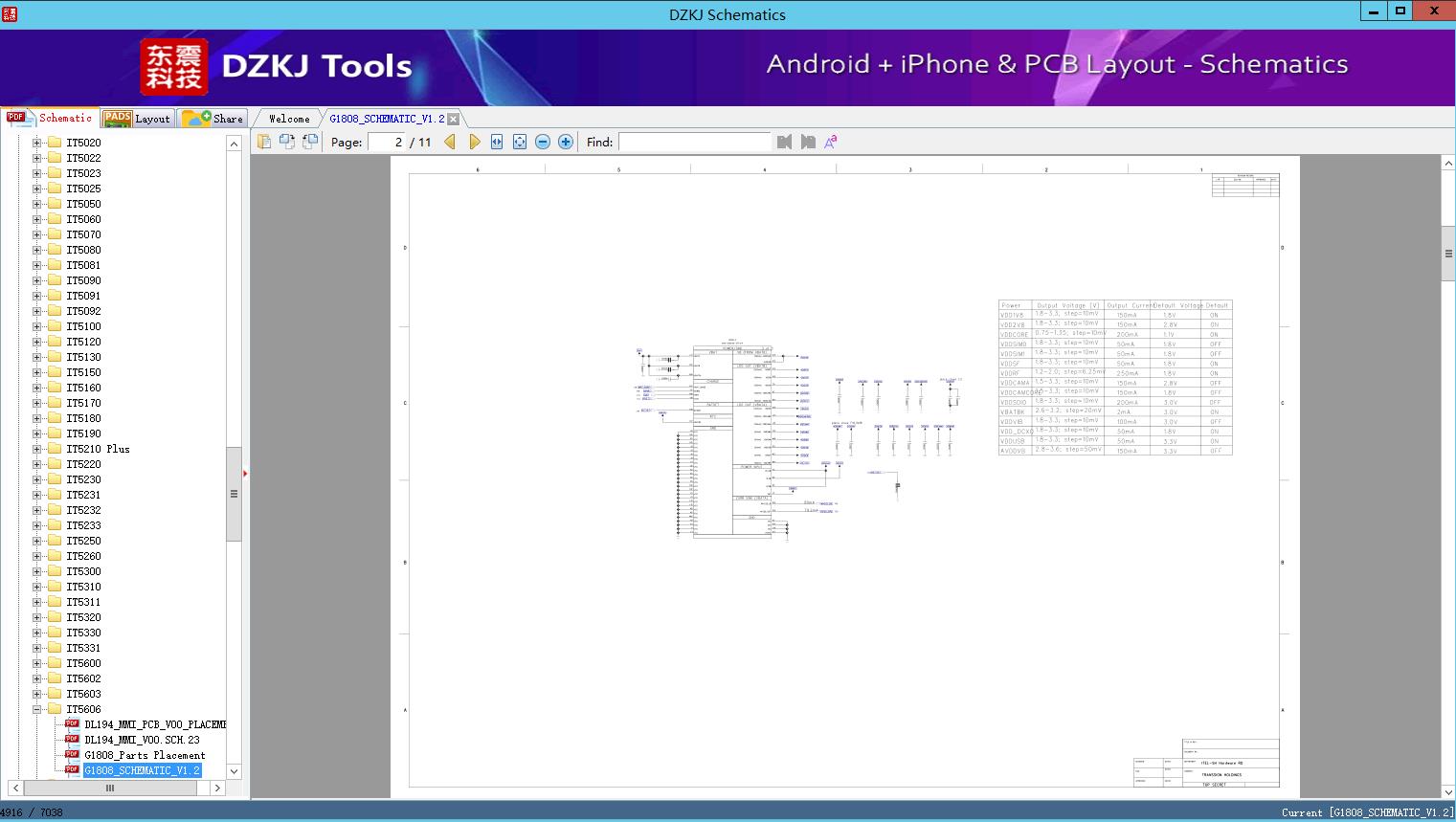Select the IT5233 folder
This screenshot has width=1456, height=822.
click(x=83, y=525)
